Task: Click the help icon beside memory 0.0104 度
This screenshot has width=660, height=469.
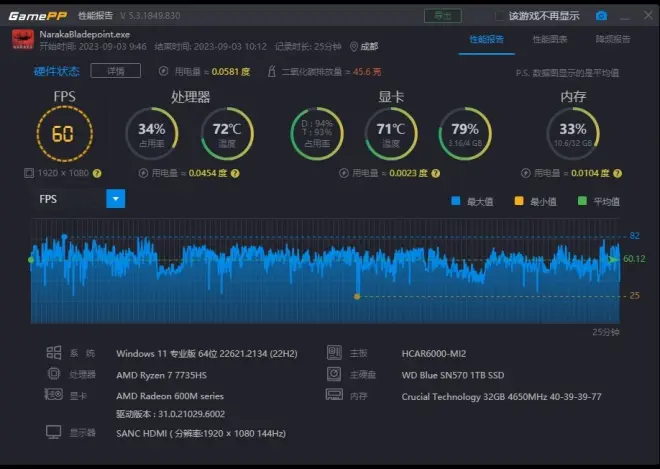Action: click(x=617, y=173)
